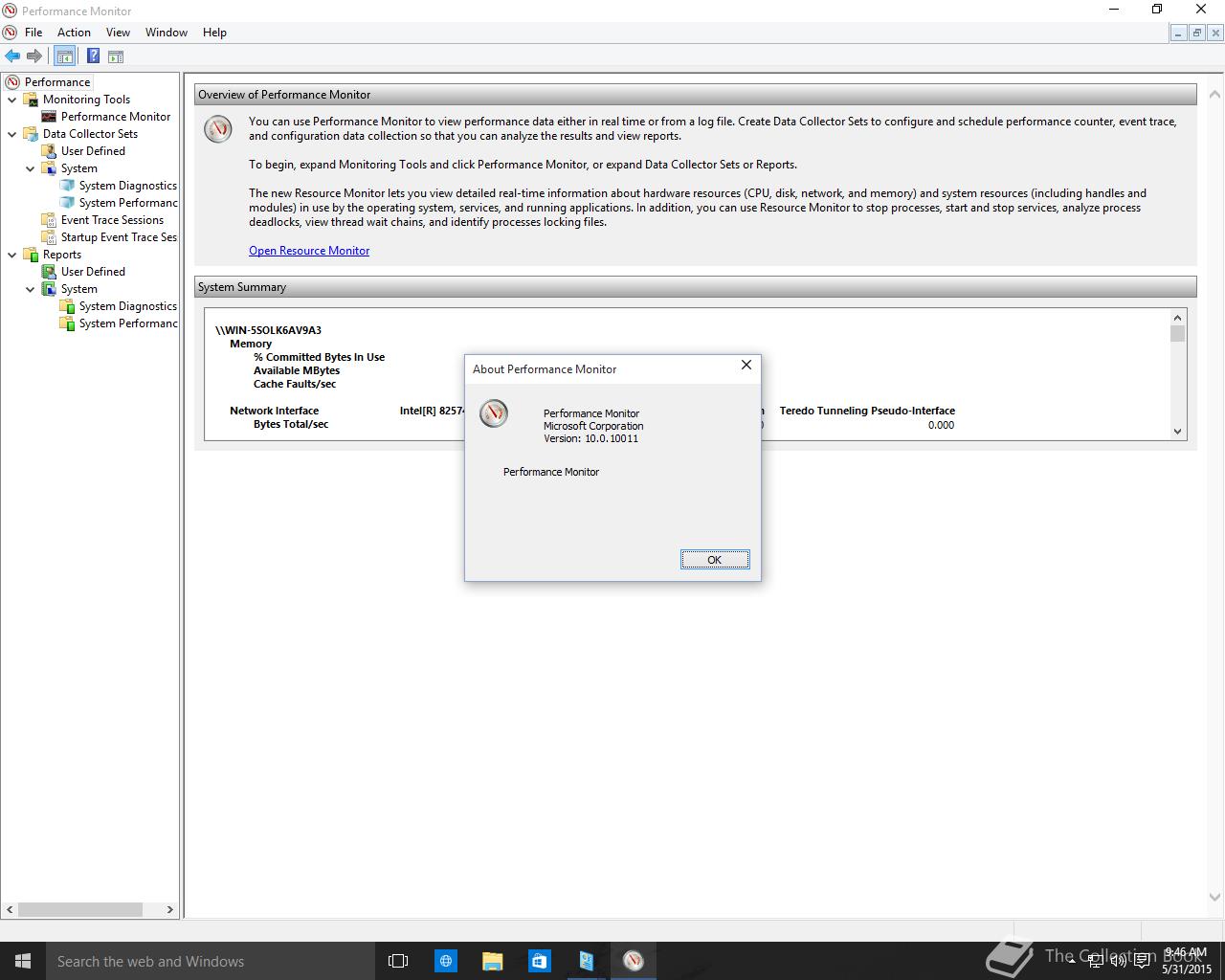Screen dimensions: 1225x980
Task: Collapse System under Data Collector Sets
Action: (31, 168)
